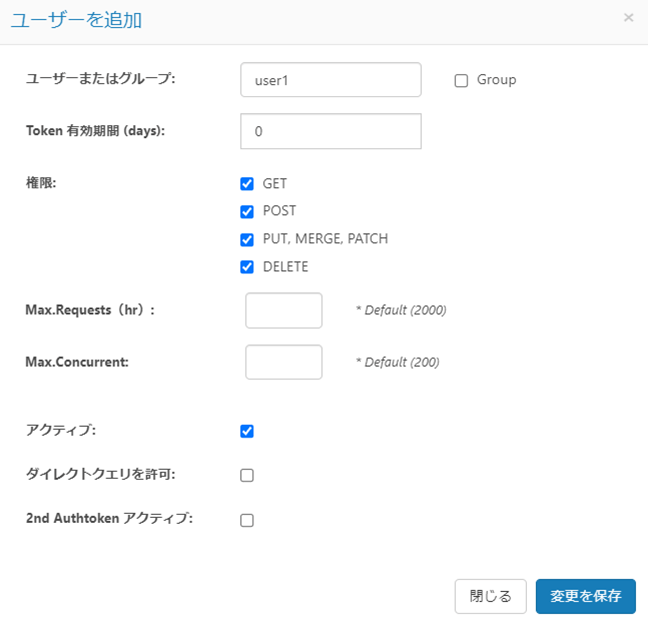648x624 pixels.
Task: Click the 変更を保存 button
Action: [585, 596]
